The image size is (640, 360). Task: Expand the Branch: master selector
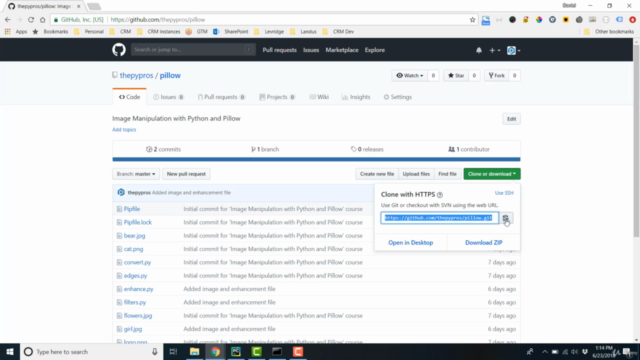coord(136,174)
